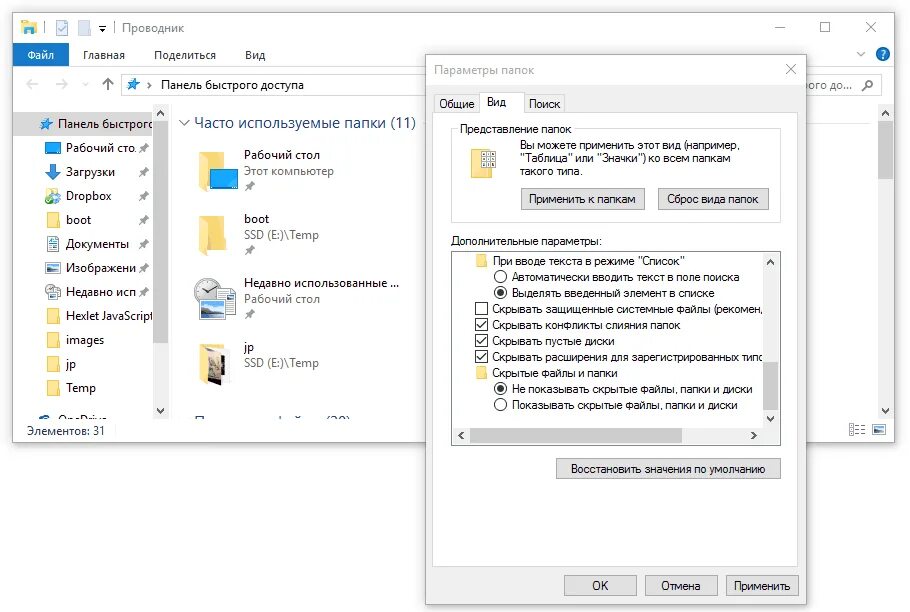Open recent locations dropdown arrow
The height and width of the screenshot is (612, 910).
(85, 85)
